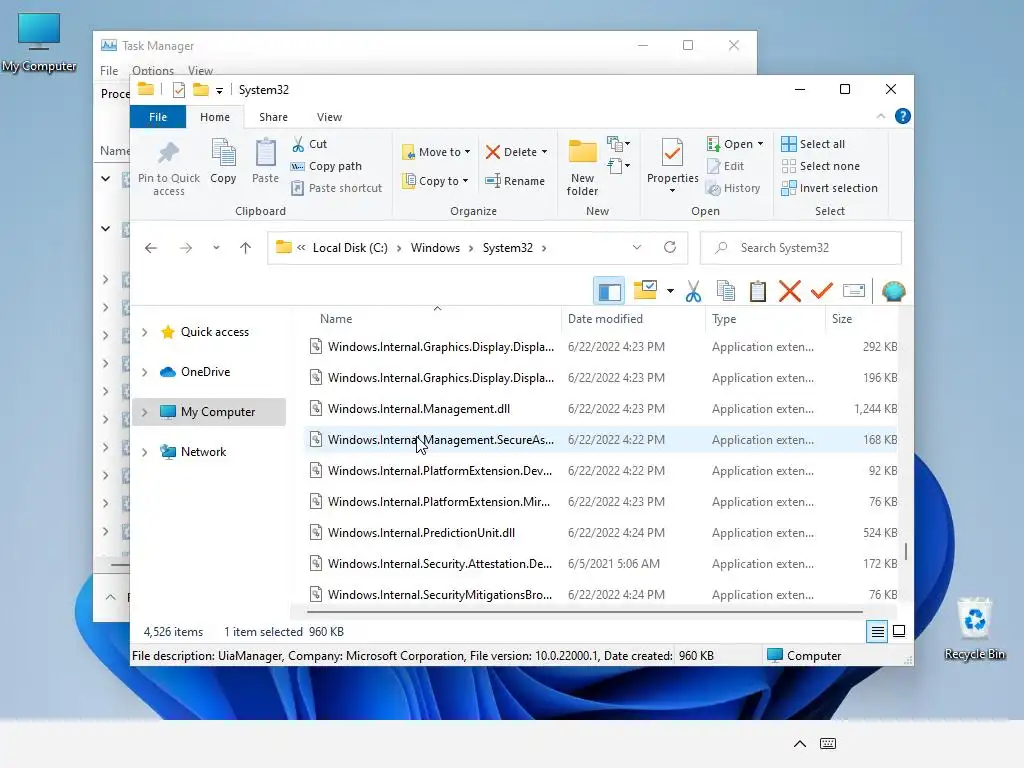1024x768 pixels.
Task: Click the red X delete toolbar icon
Action: pyautogui.click(x=790, y=291)
